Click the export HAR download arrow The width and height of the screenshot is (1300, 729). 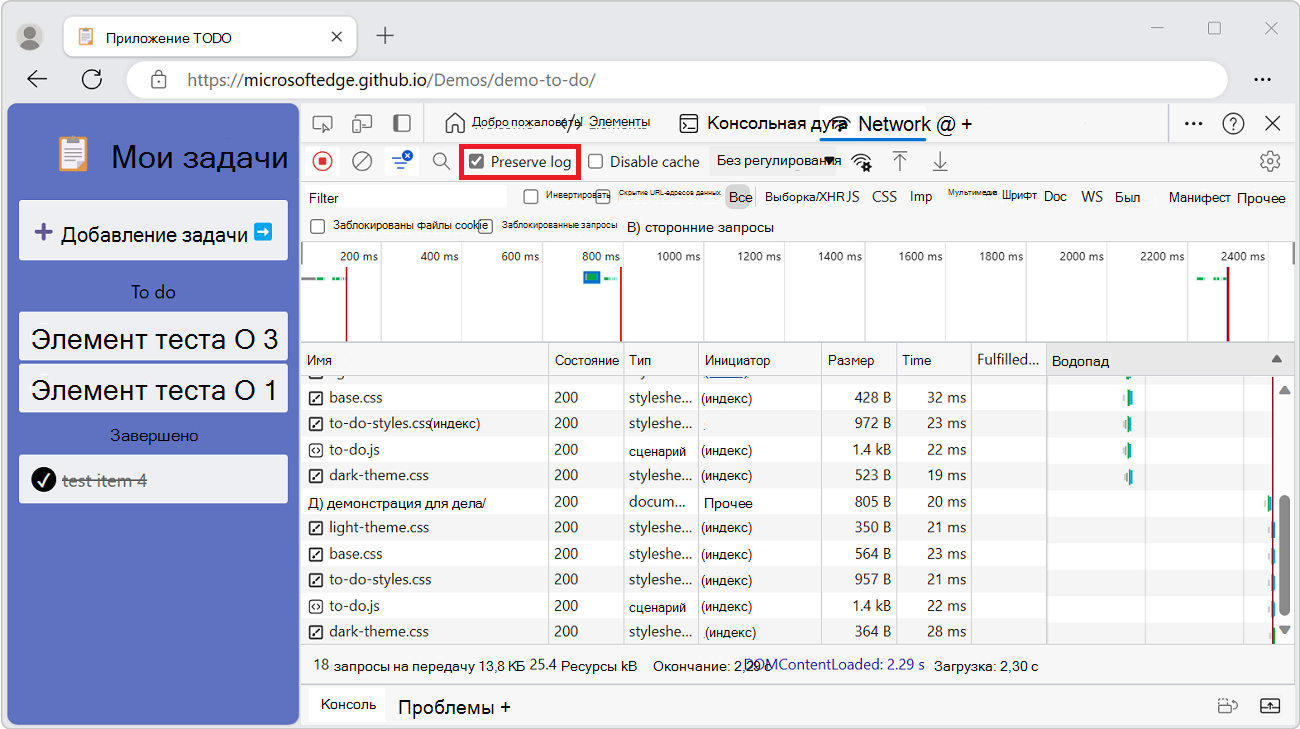(940, 161)
